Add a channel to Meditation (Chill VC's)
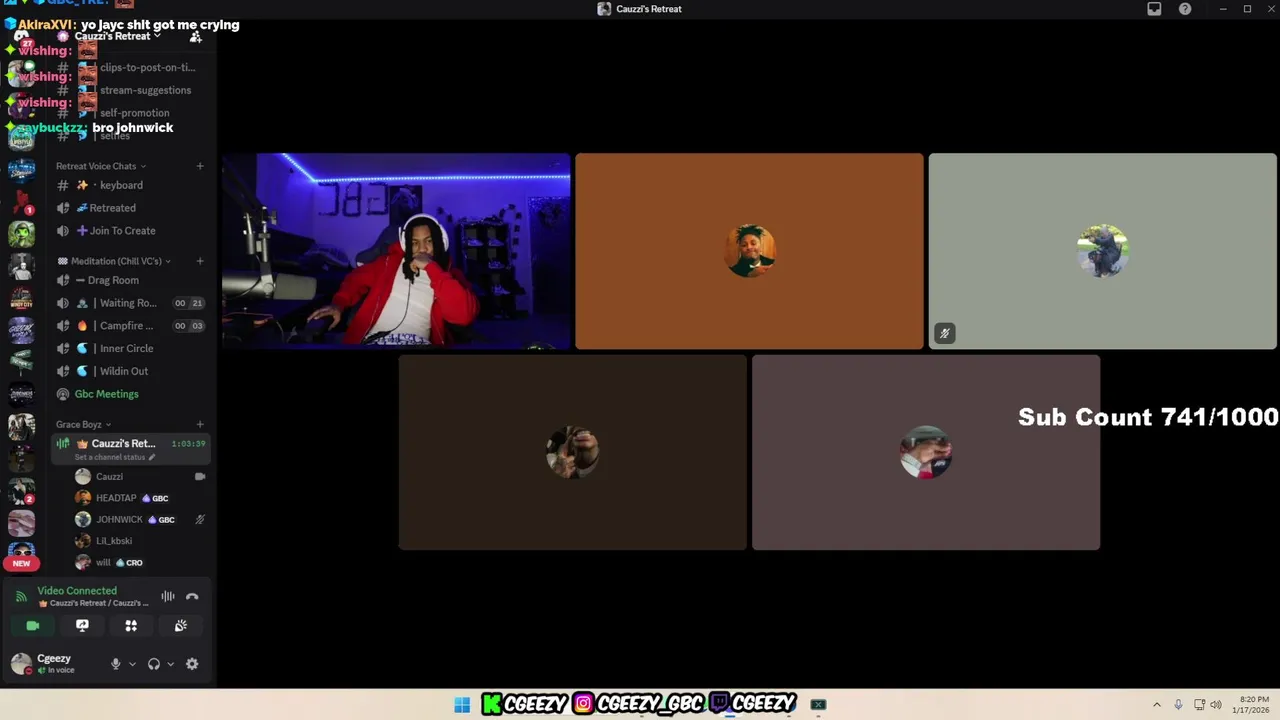This screenshot has height=720, width=1280. (200, 261)
